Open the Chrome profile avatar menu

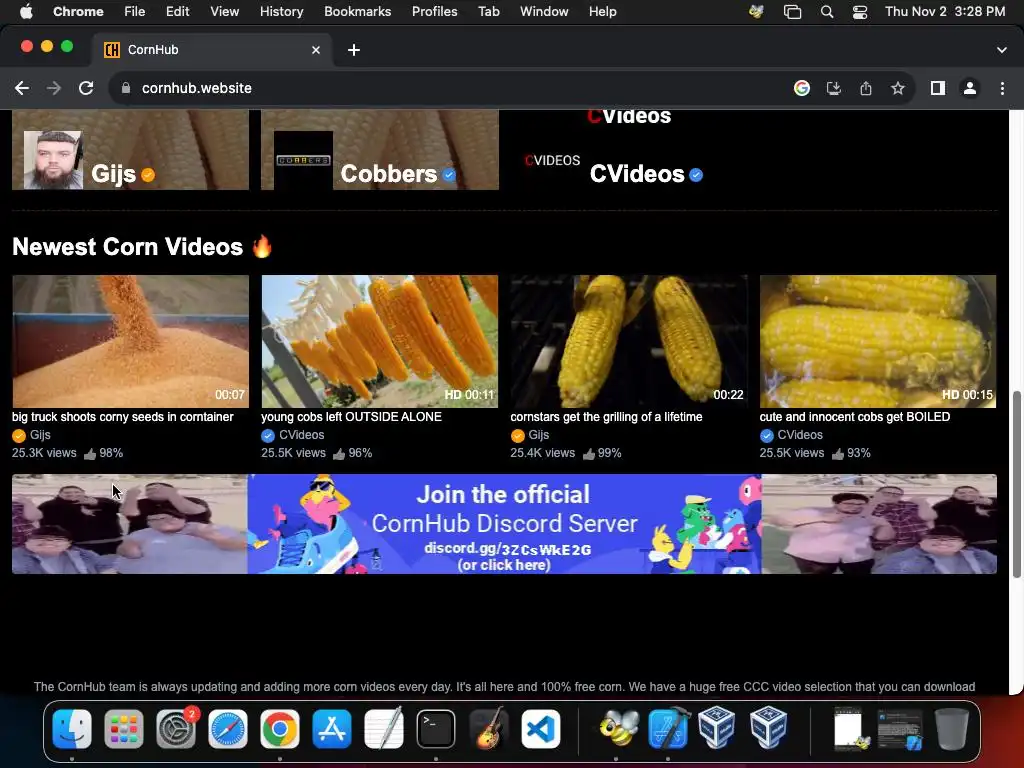(x=970, y=88)
